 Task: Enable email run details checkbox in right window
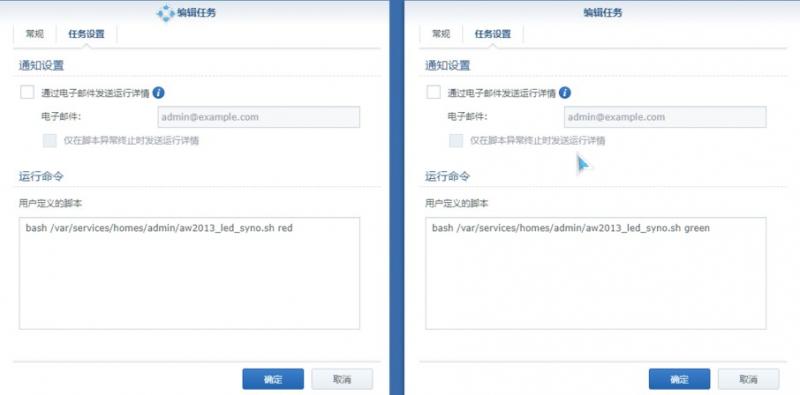click(x=433, y=92)
